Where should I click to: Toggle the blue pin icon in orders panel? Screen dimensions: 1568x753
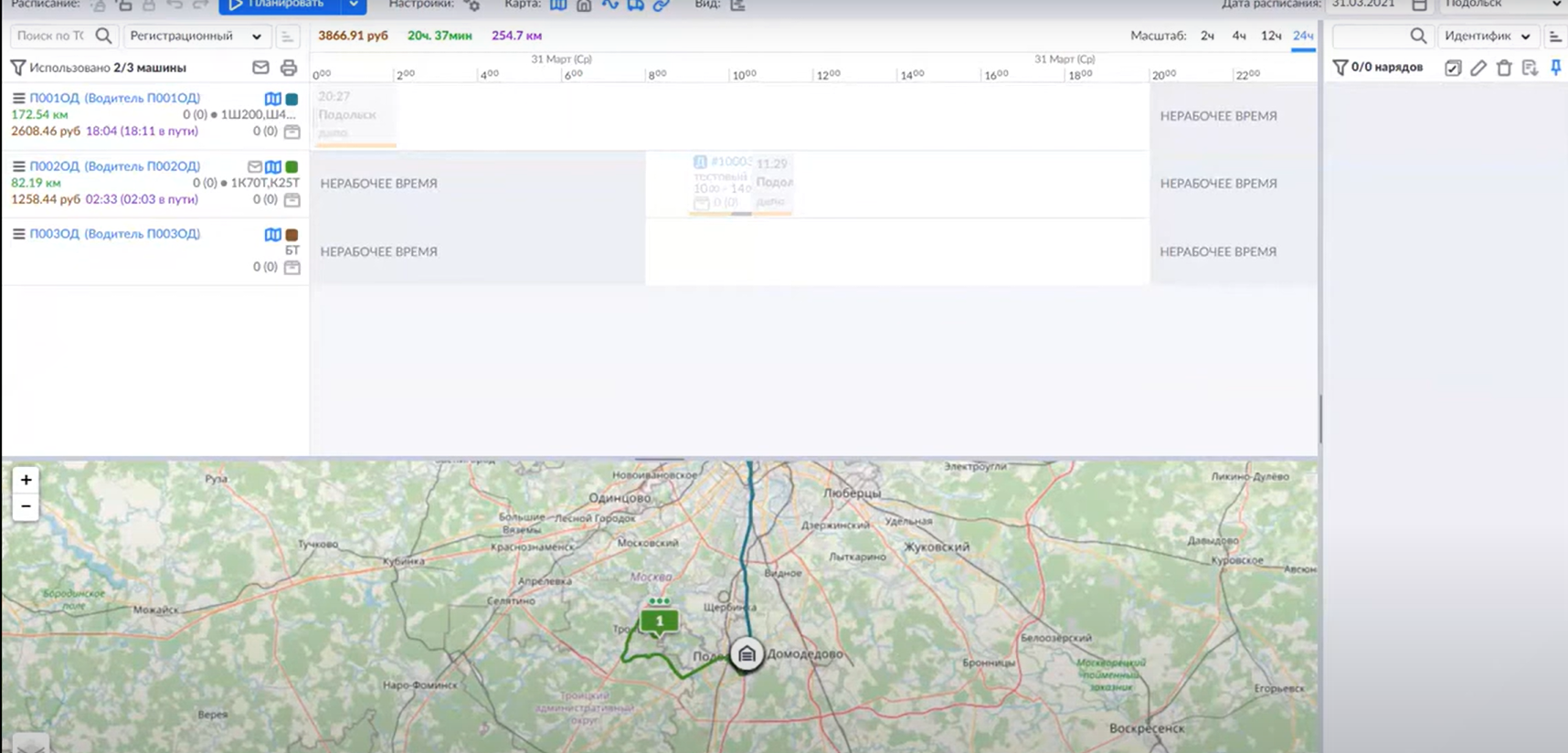1555,68
